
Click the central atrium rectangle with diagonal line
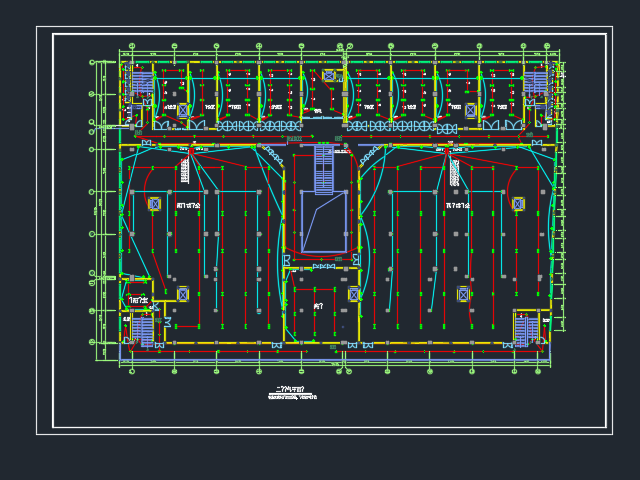pos(324,222)
